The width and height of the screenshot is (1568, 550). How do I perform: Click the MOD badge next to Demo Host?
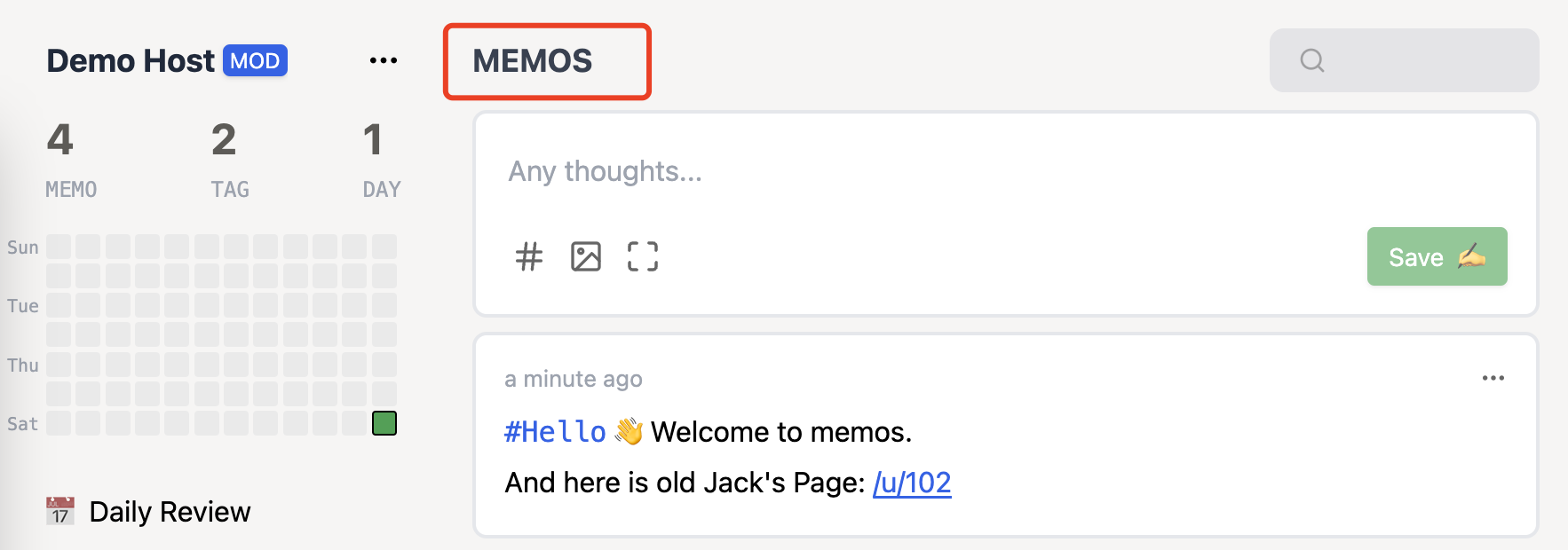[x=256, y=60]
